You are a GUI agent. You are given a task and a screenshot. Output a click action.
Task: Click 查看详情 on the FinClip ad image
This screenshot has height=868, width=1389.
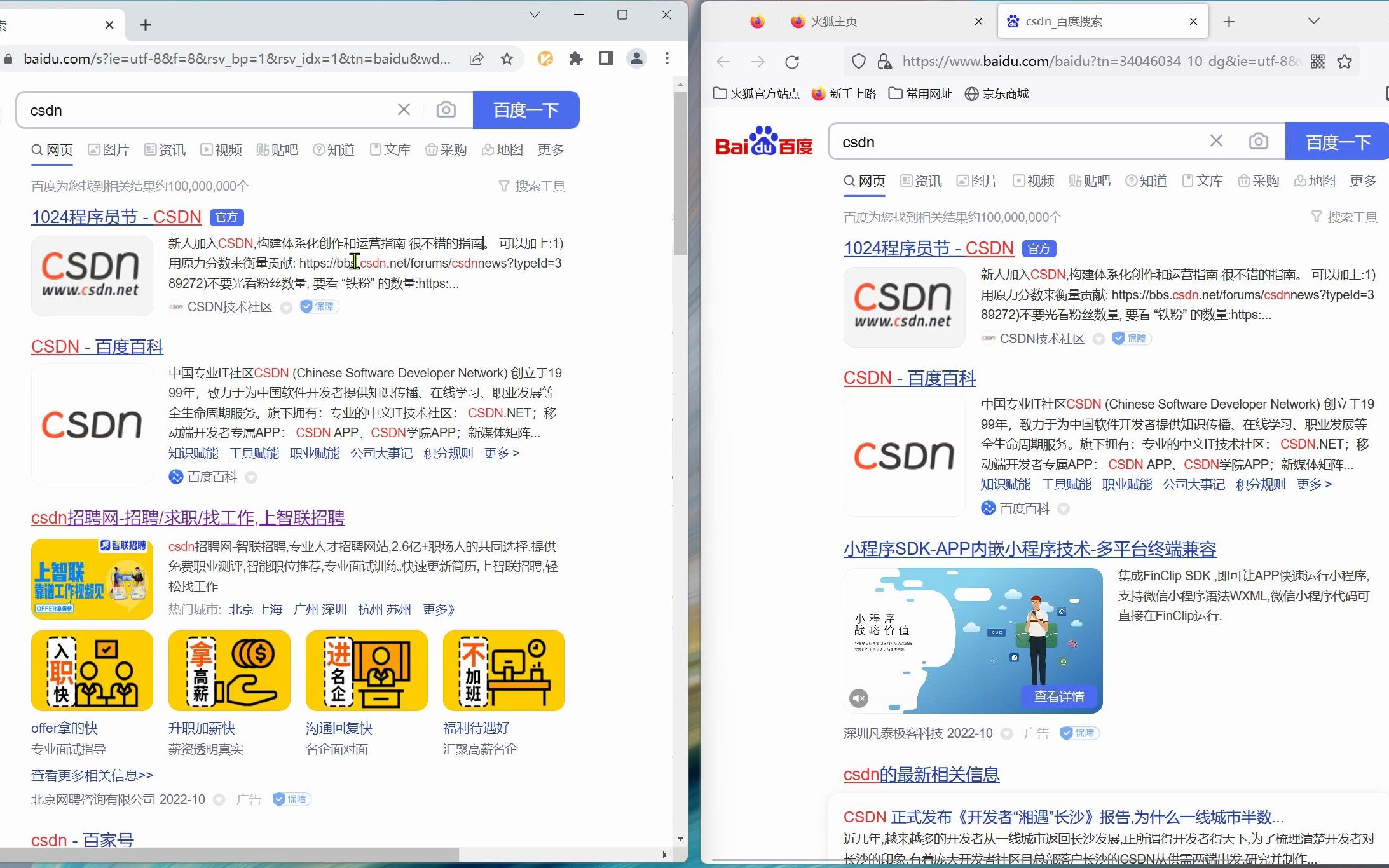[1059, 696]
